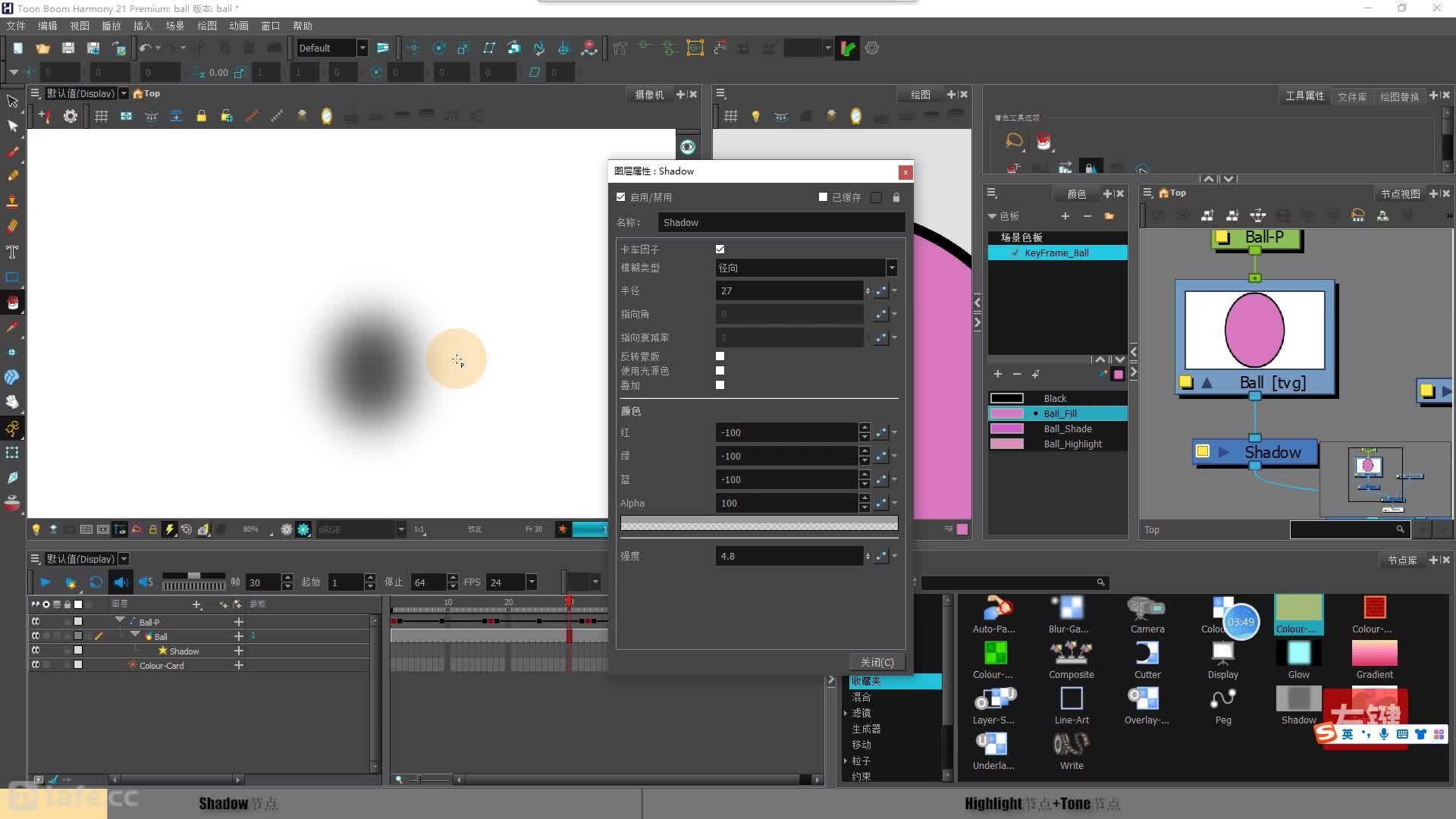Screen dimensions: 1456x819
Task: Click the Play button in timeline
Action: click(x=45, y=582)
